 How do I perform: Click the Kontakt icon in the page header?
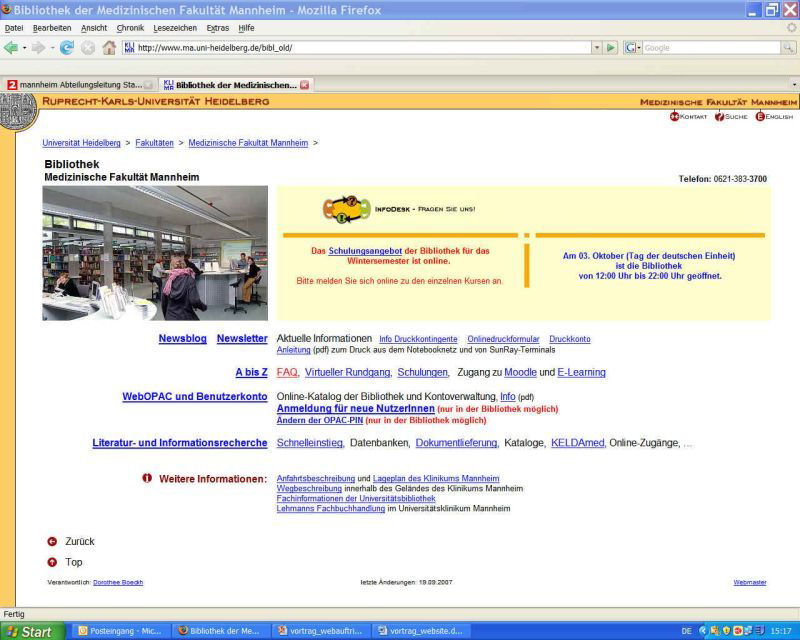[675, 117]
